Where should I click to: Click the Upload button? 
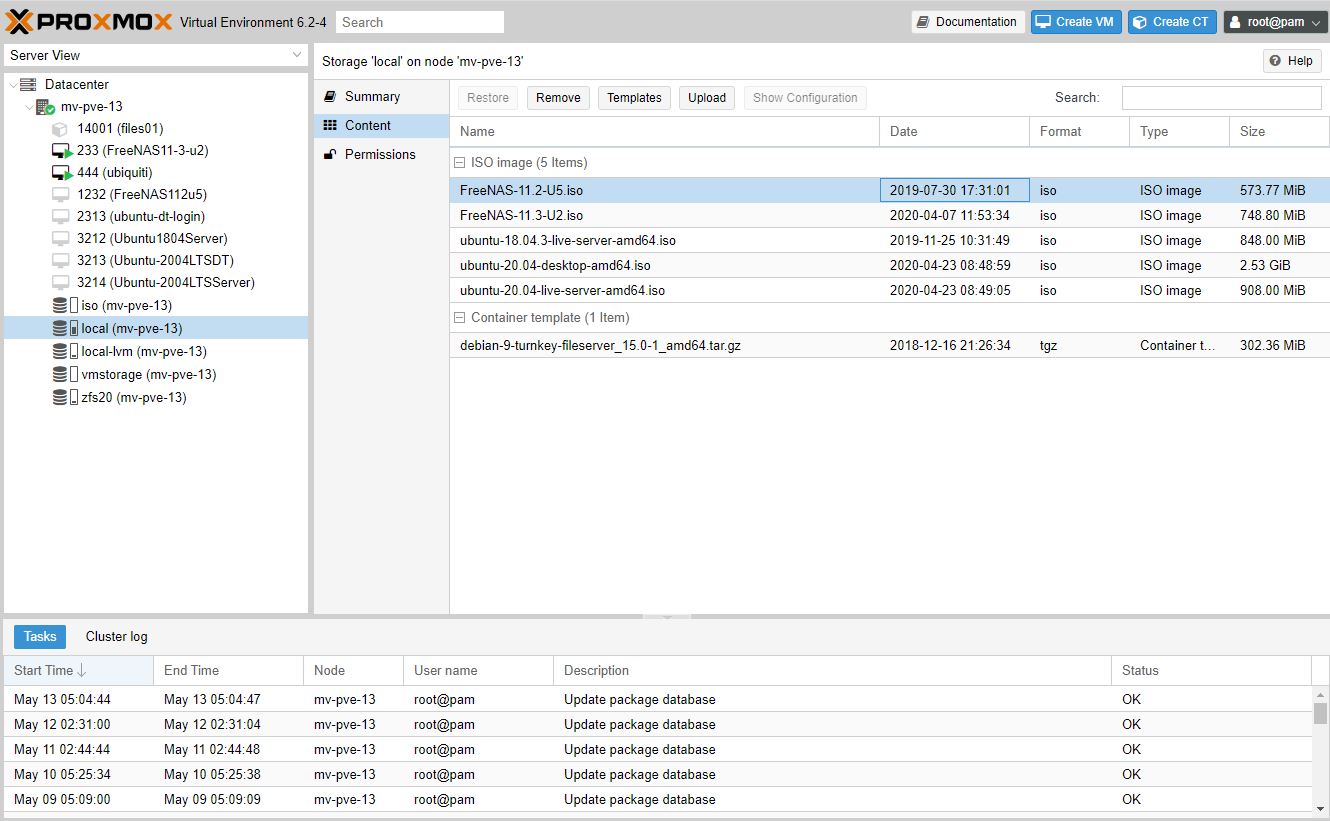[x=706, y=98]
